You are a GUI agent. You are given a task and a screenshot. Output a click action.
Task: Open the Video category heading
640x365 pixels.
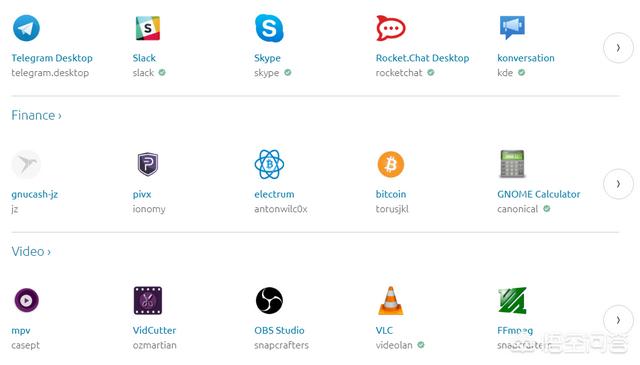pos(31,251)
